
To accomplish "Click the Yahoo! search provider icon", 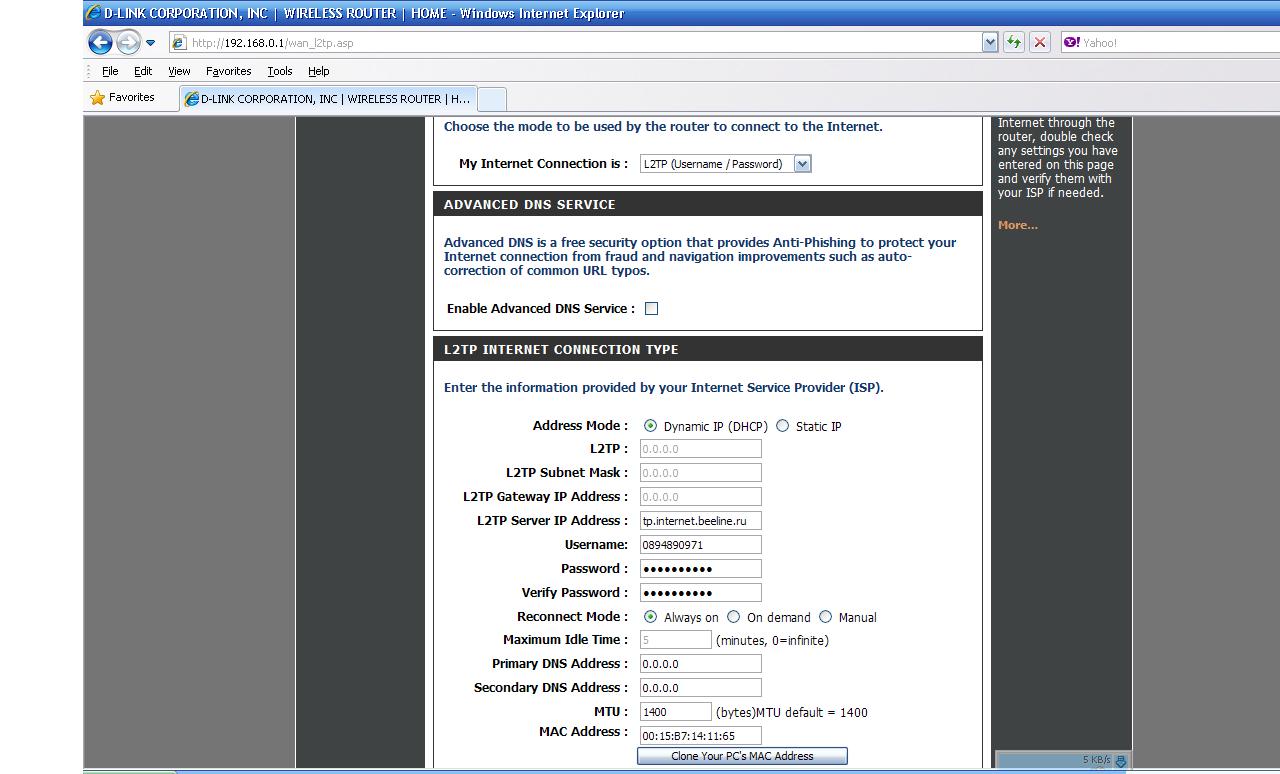I will tap(1071, 42).
